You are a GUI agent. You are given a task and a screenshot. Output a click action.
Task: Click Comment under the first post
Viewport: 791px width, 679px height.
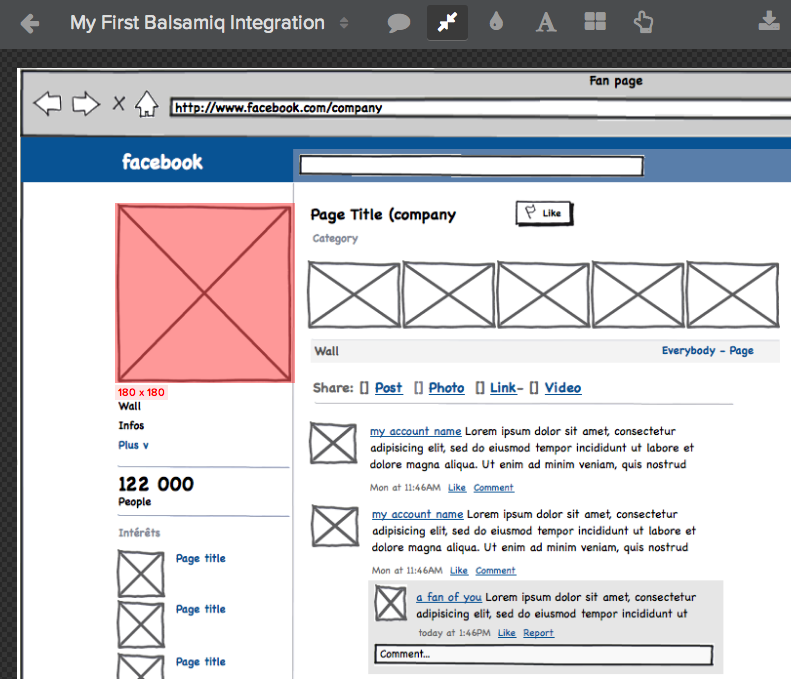pos(493,488)
